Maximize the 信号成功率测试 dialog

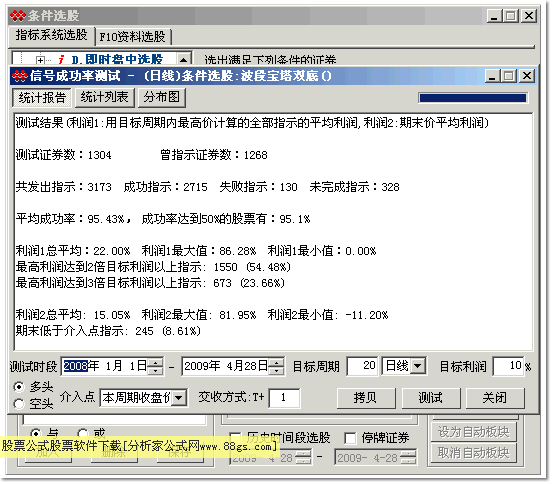[509, 76]
